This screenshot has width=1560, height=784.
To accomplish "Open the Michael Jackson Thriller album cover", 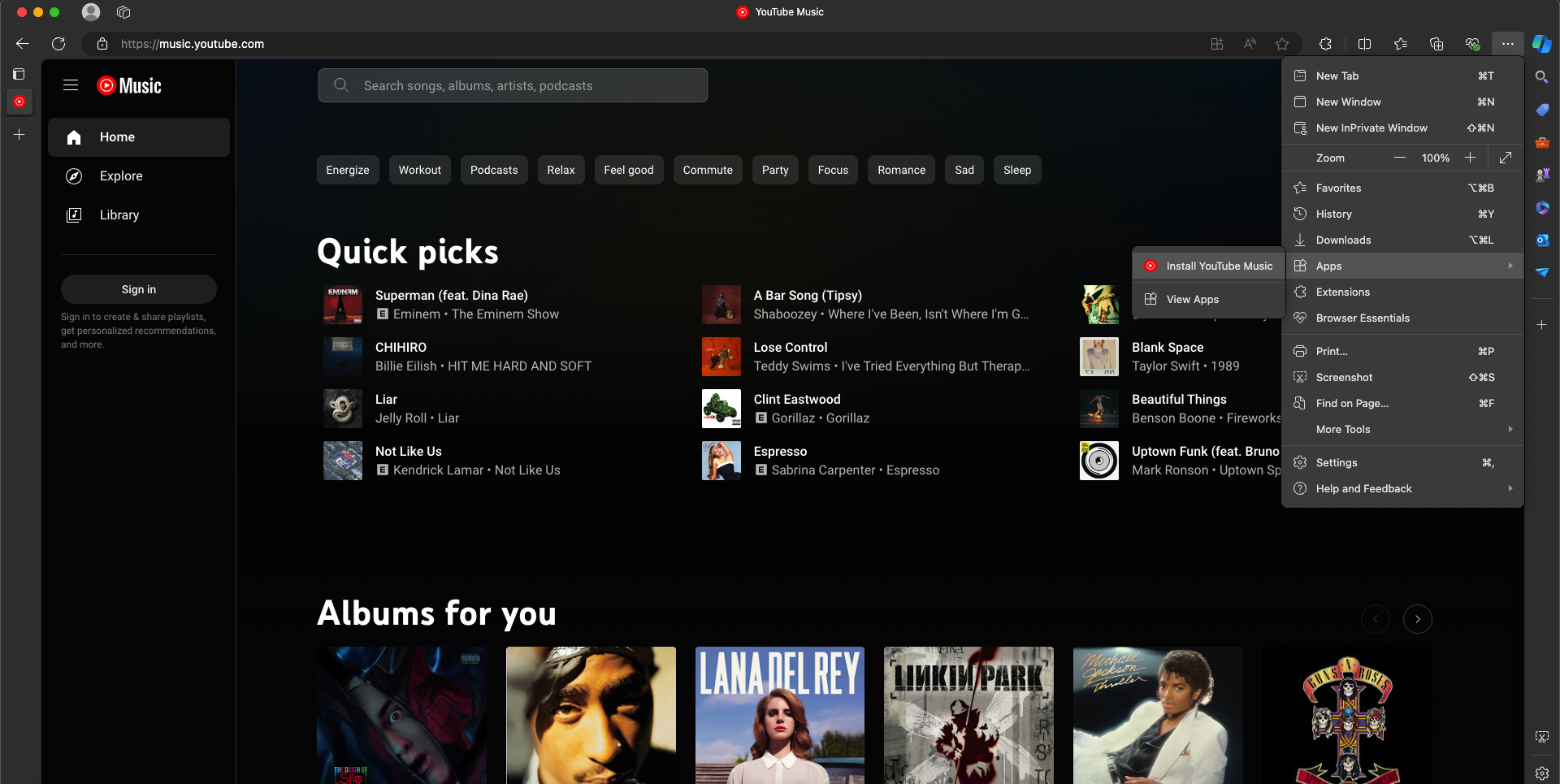I will pos(1158,715).
